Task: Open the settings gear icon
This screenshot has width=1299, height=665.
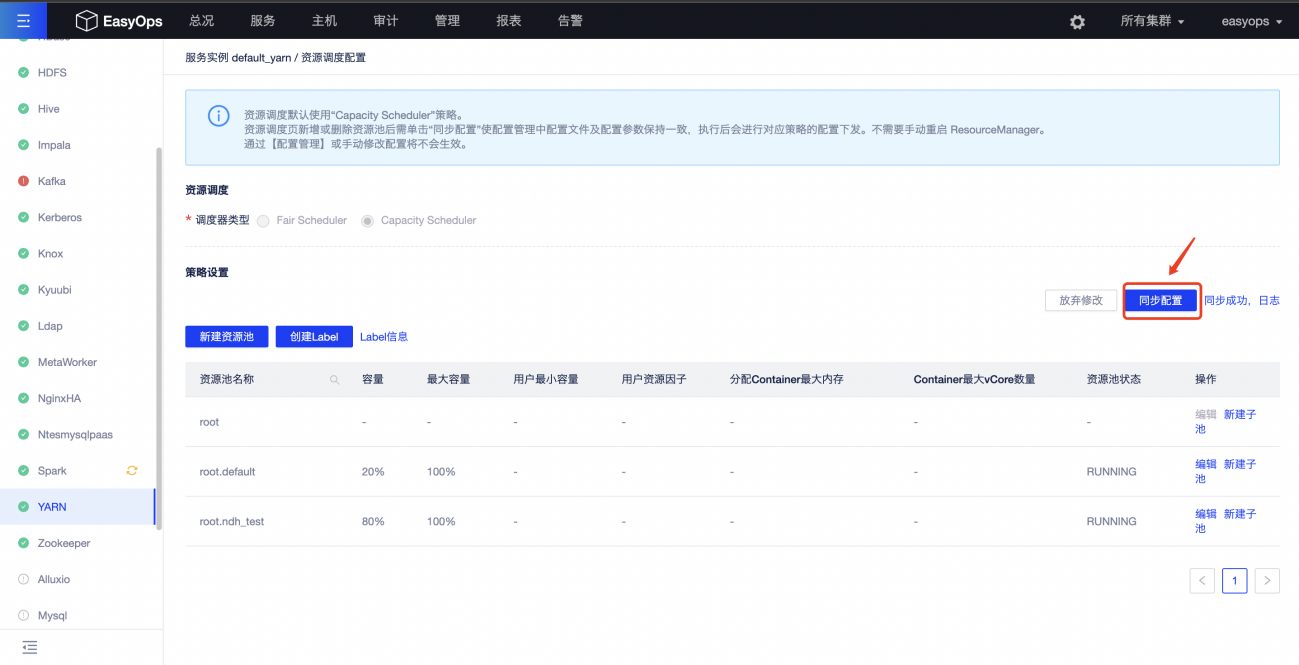Action: pyautogui.click(x=1077, y=22)
